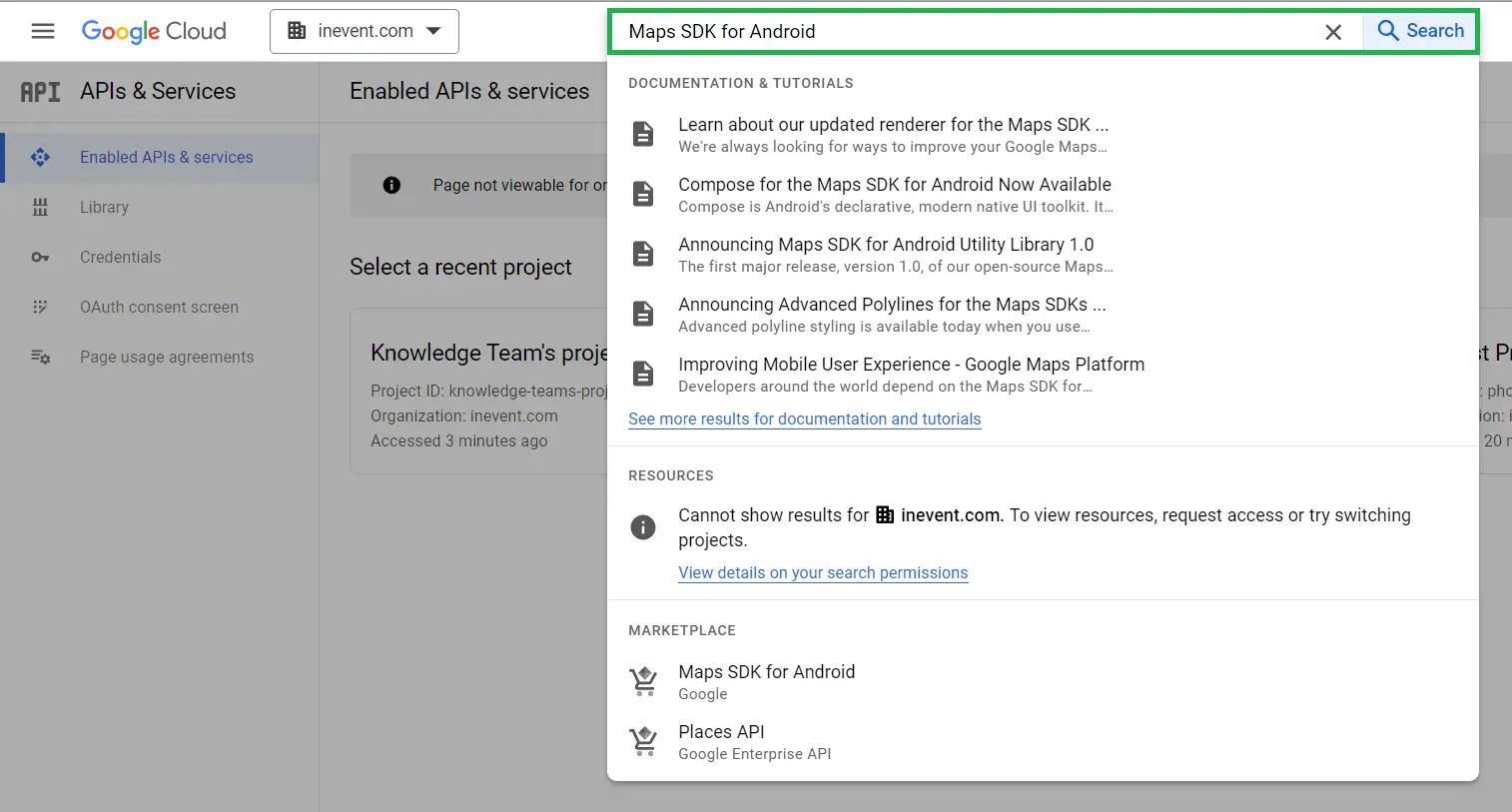
Task: Click cart icon beside Places API
Action: [x=643, y=741]
